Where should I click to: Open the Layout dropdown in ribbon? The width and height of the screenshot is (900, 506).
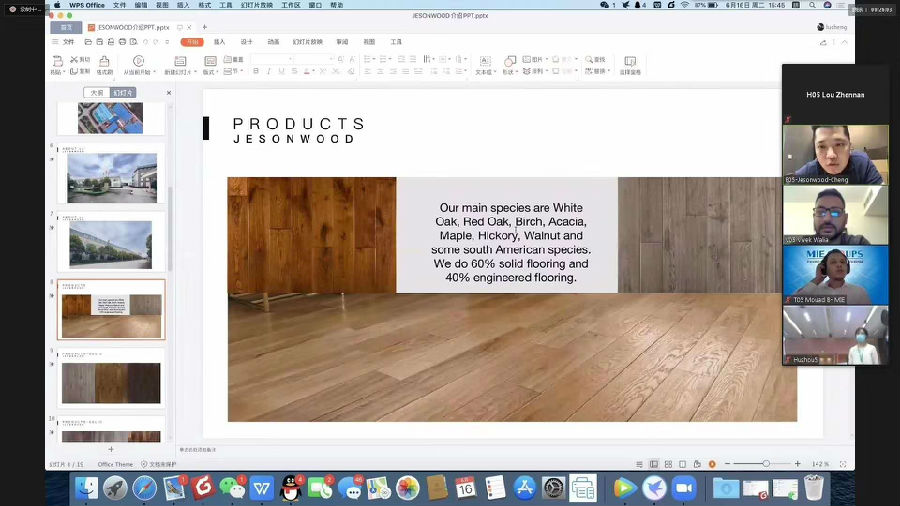point(210,72)
